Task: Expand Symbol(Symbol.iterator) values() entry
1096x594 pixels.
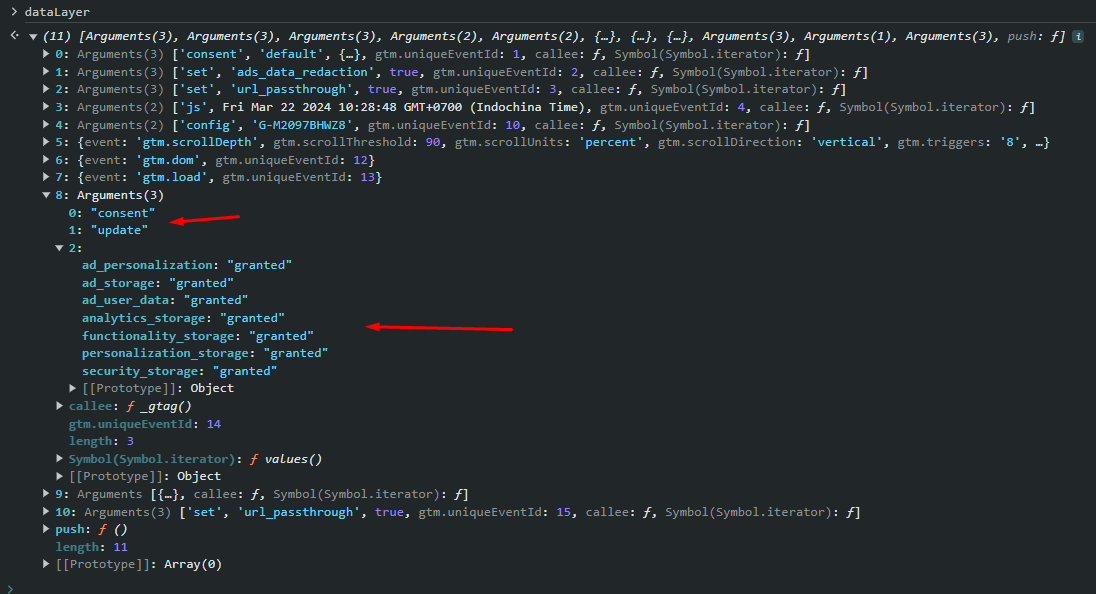Action: tap(59, 459)
